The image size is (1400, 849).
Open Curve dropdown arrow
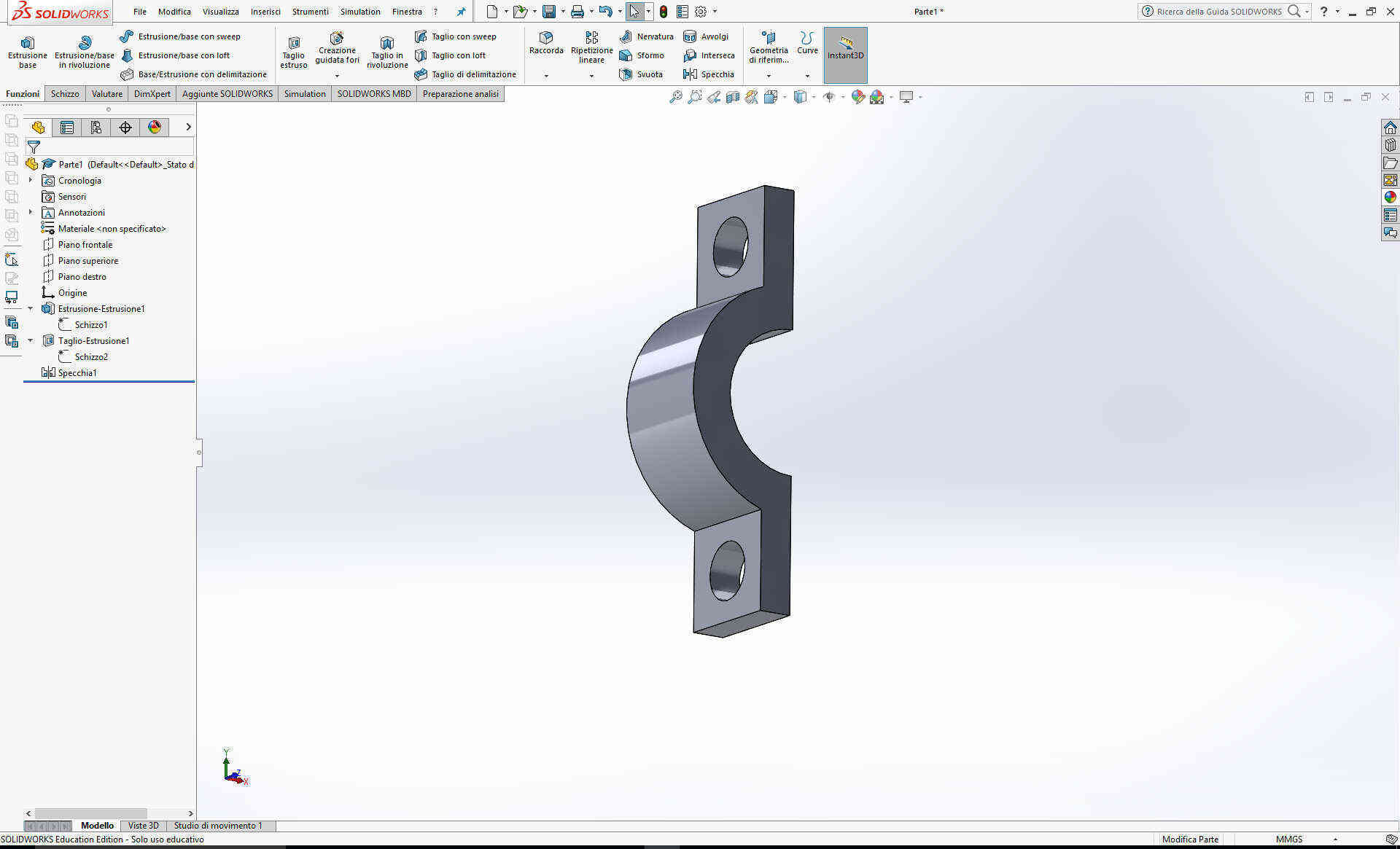click(x=807, y=76)
